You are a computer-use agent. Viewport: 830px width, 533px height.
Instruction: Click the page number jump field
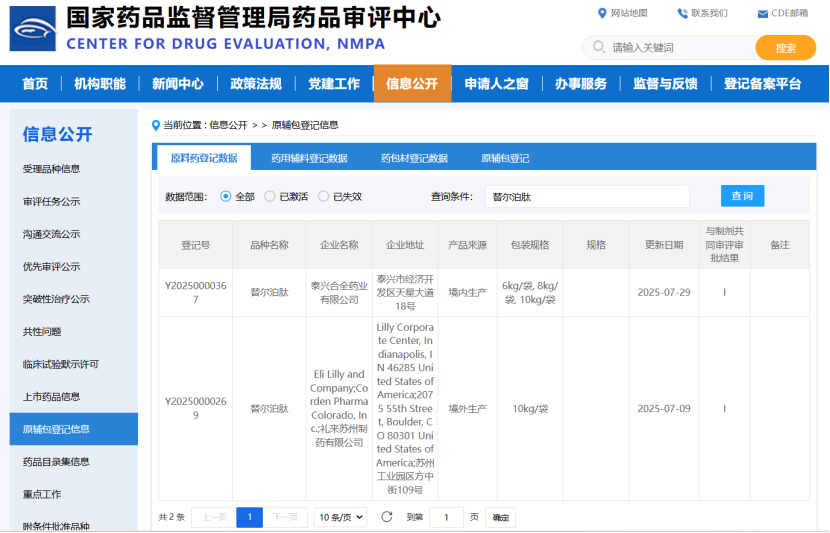tap(446, 517)
